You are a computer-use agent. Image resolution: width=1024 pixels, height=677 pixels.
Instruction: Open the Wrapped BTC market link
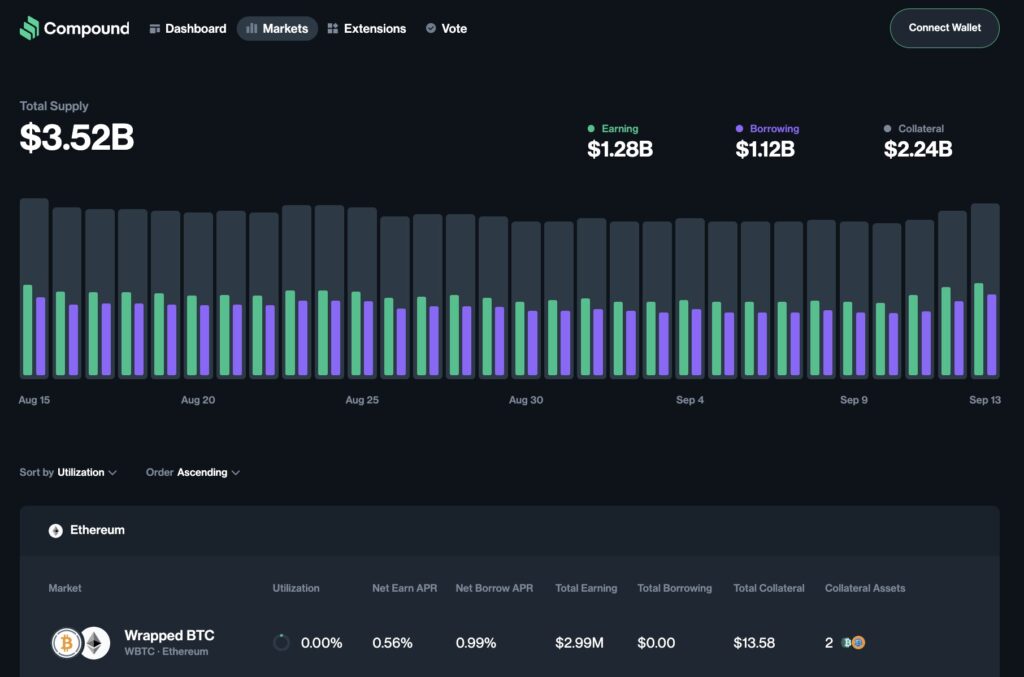(x=168, y=636)
